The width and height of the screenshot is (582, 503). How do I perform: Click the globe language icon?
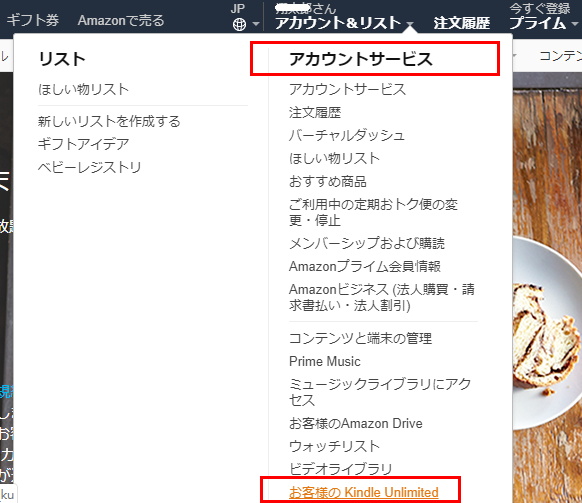tap(239, 25)
